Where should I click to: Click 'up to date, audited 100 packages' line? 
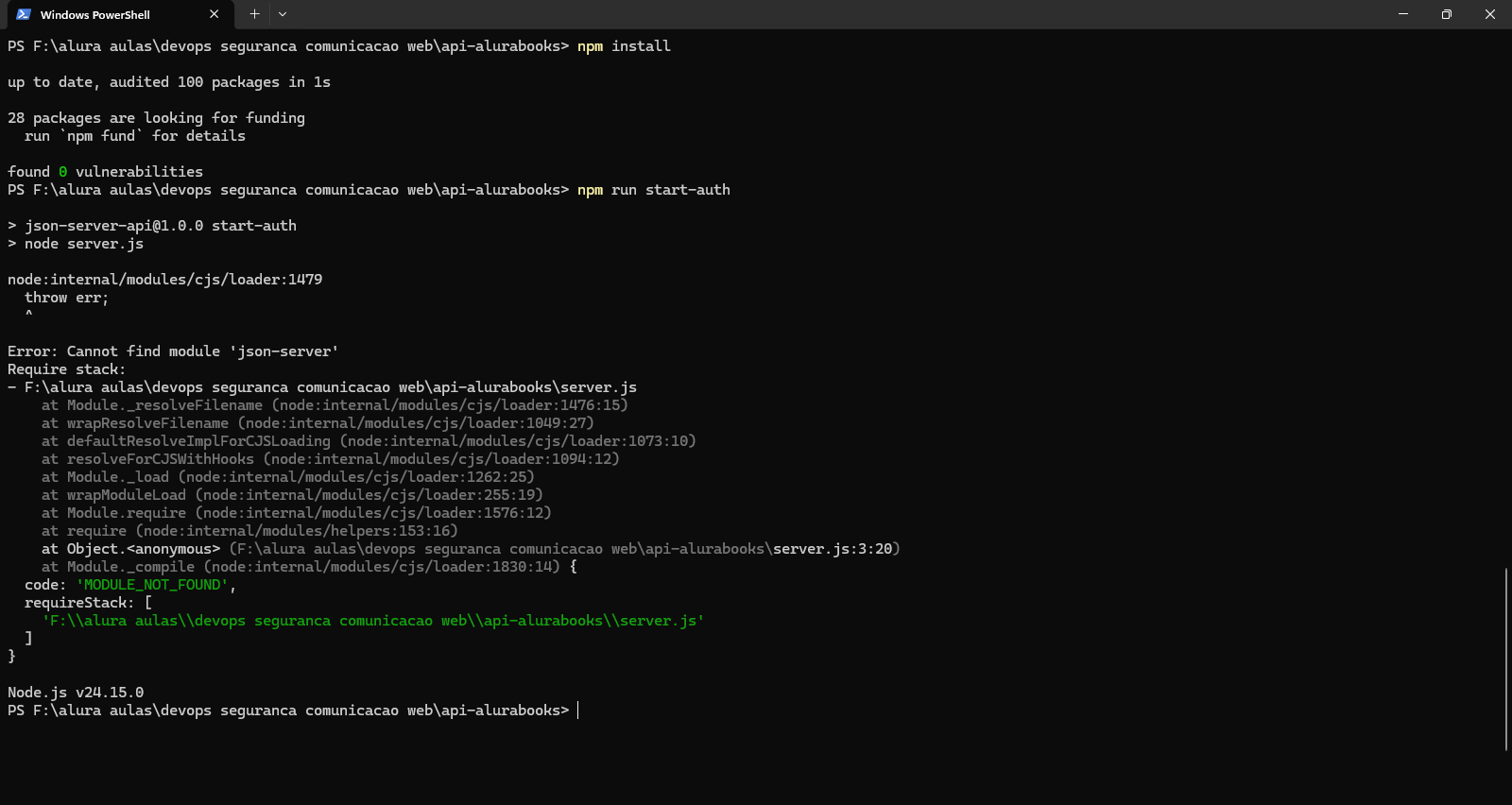click(169, 82)
